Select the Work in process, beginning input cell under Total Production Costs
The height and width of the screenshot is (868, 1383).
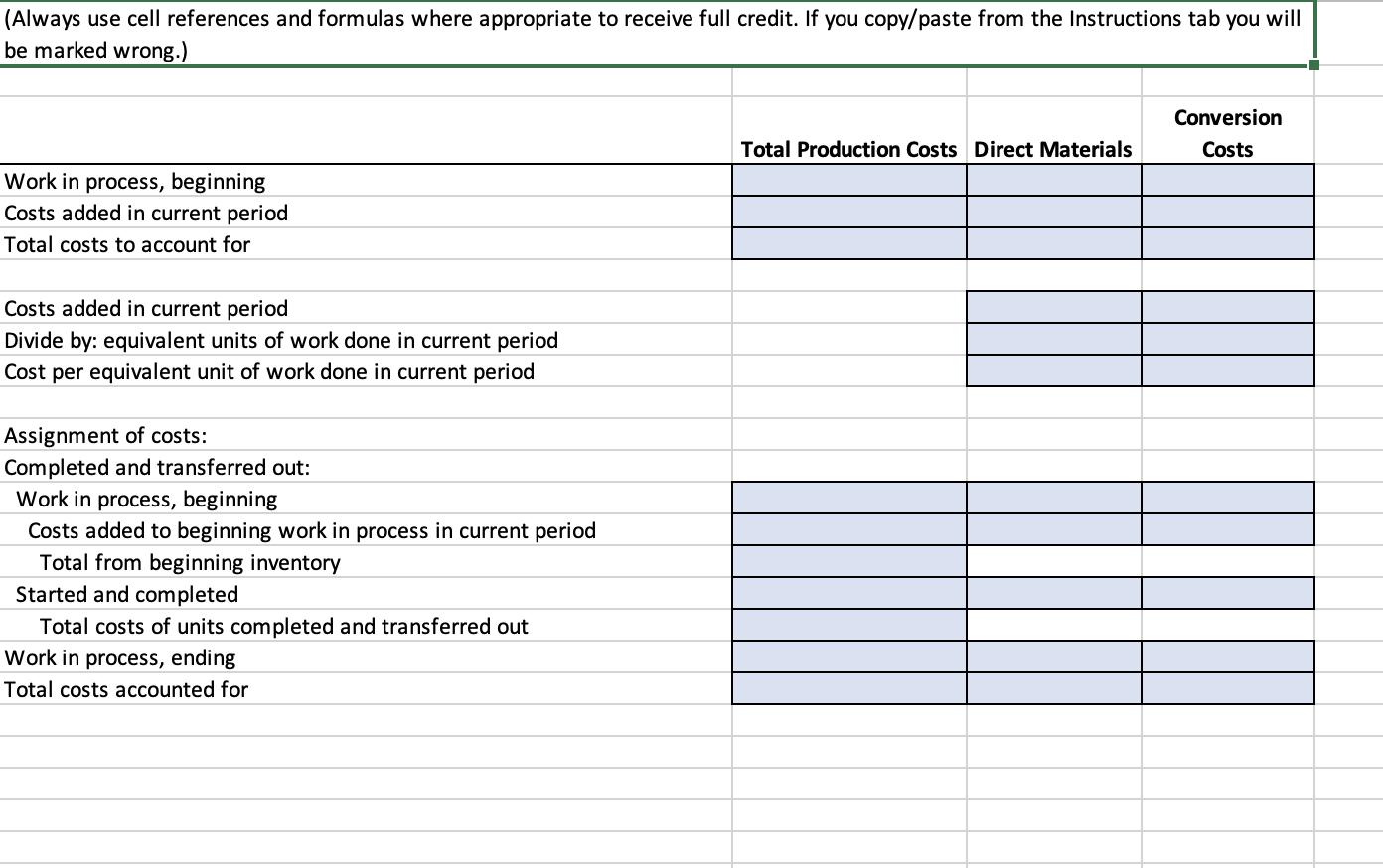click(847, 180)
